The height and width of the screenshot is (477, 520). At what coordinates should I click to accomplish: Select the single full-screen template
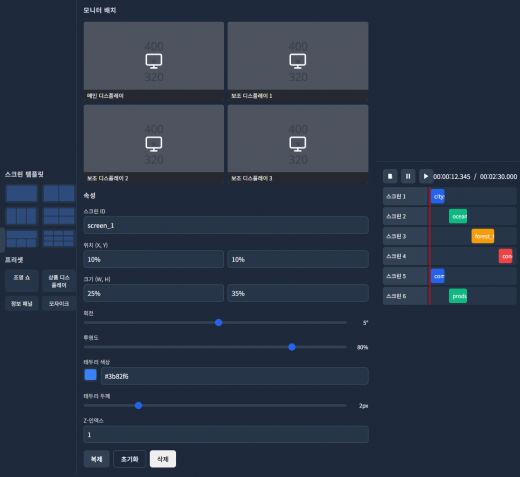(x=22, y=193)
